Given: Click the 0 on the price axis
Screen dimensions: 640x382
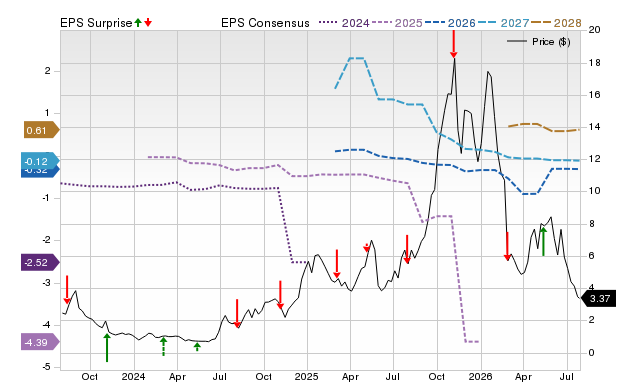Looking at the screenshot, I should (x=592, y=353).
